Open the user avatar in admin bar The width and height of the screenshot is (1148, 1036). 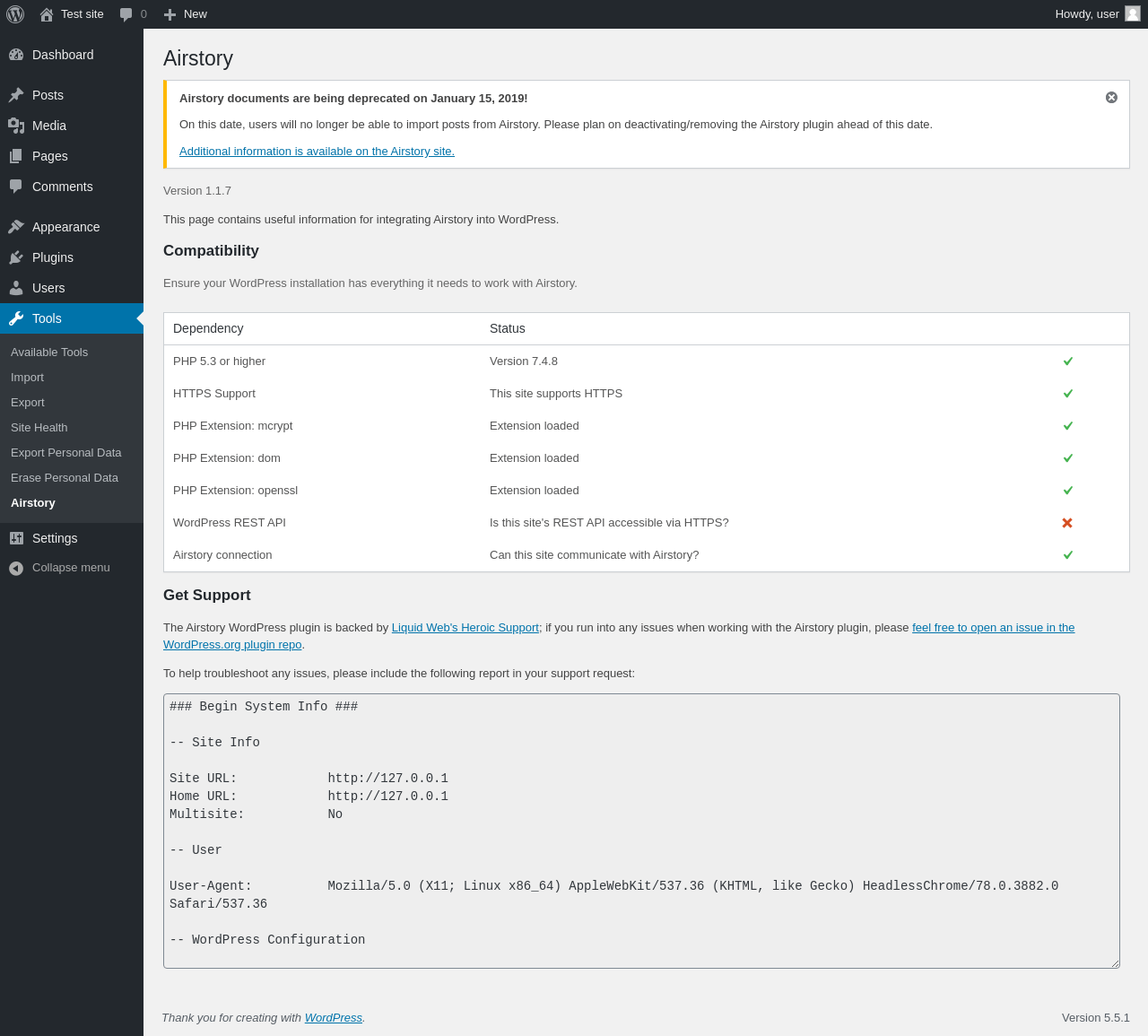coord(1133,13)
